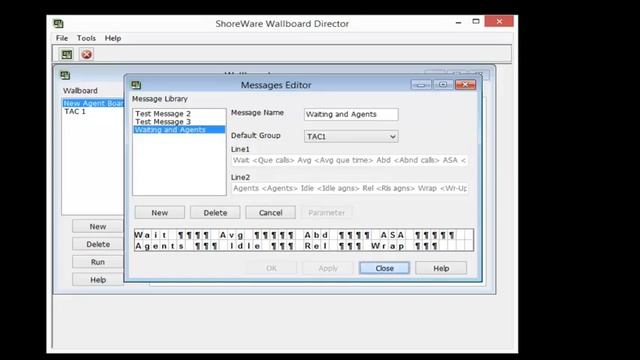Click Help in Messages Editor

(x=441, y=268)
